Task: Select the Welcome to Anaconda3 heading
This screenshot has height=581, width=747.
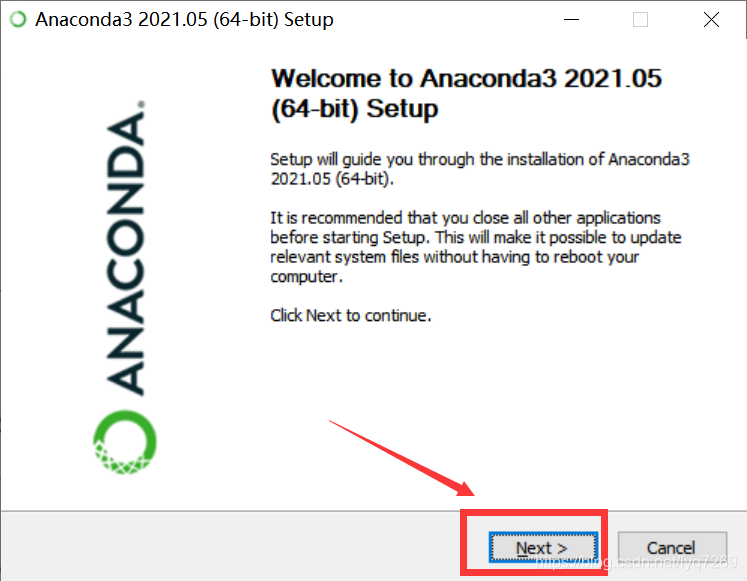Action: point(466,93)
